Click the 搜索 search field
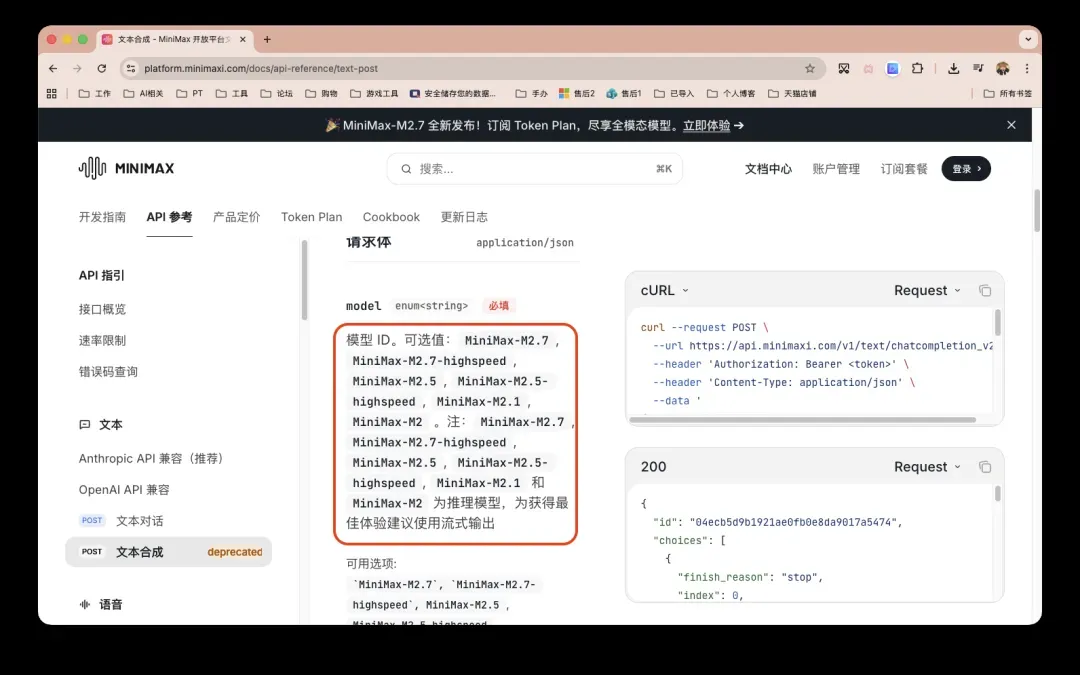This screenshot has height=675, width=1080. point(534,169)
